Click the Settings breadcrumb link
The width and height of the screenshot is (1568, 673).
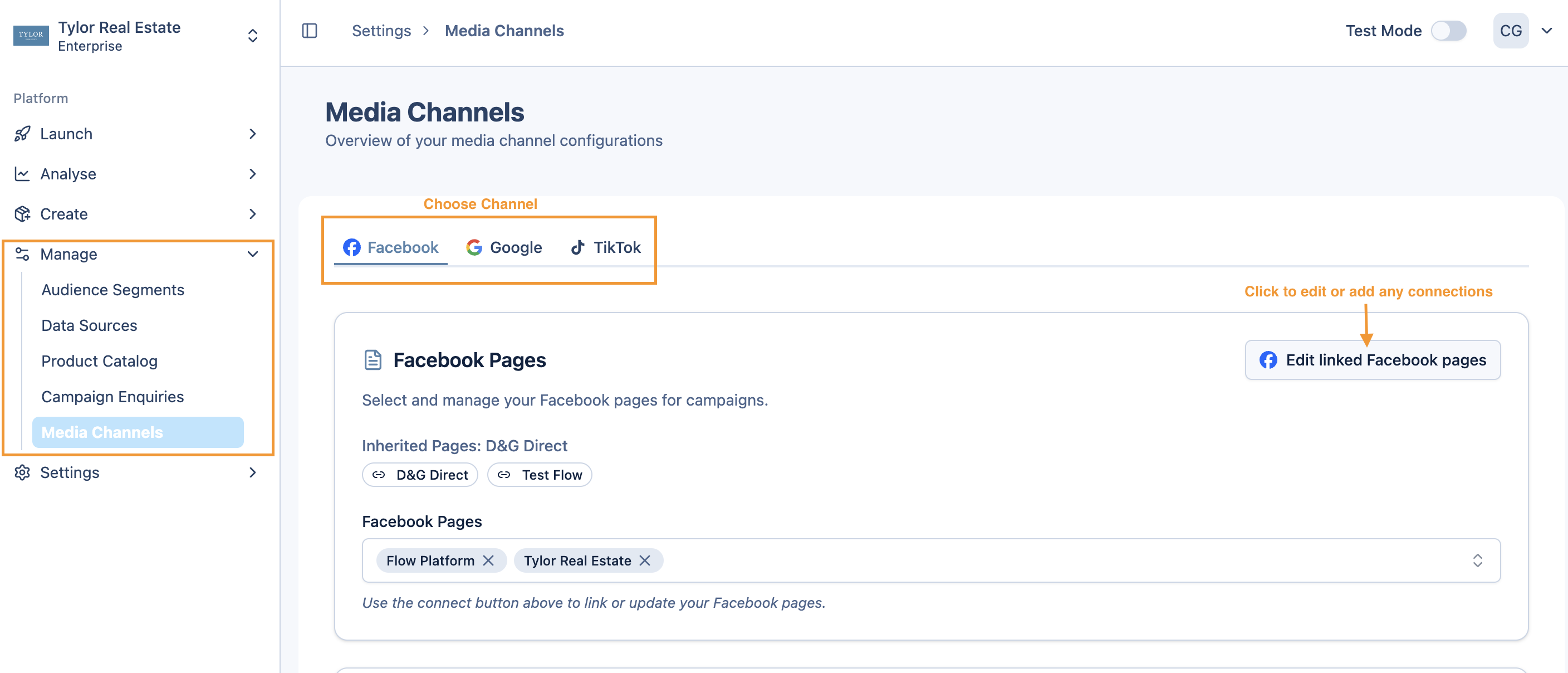[381, 31]
